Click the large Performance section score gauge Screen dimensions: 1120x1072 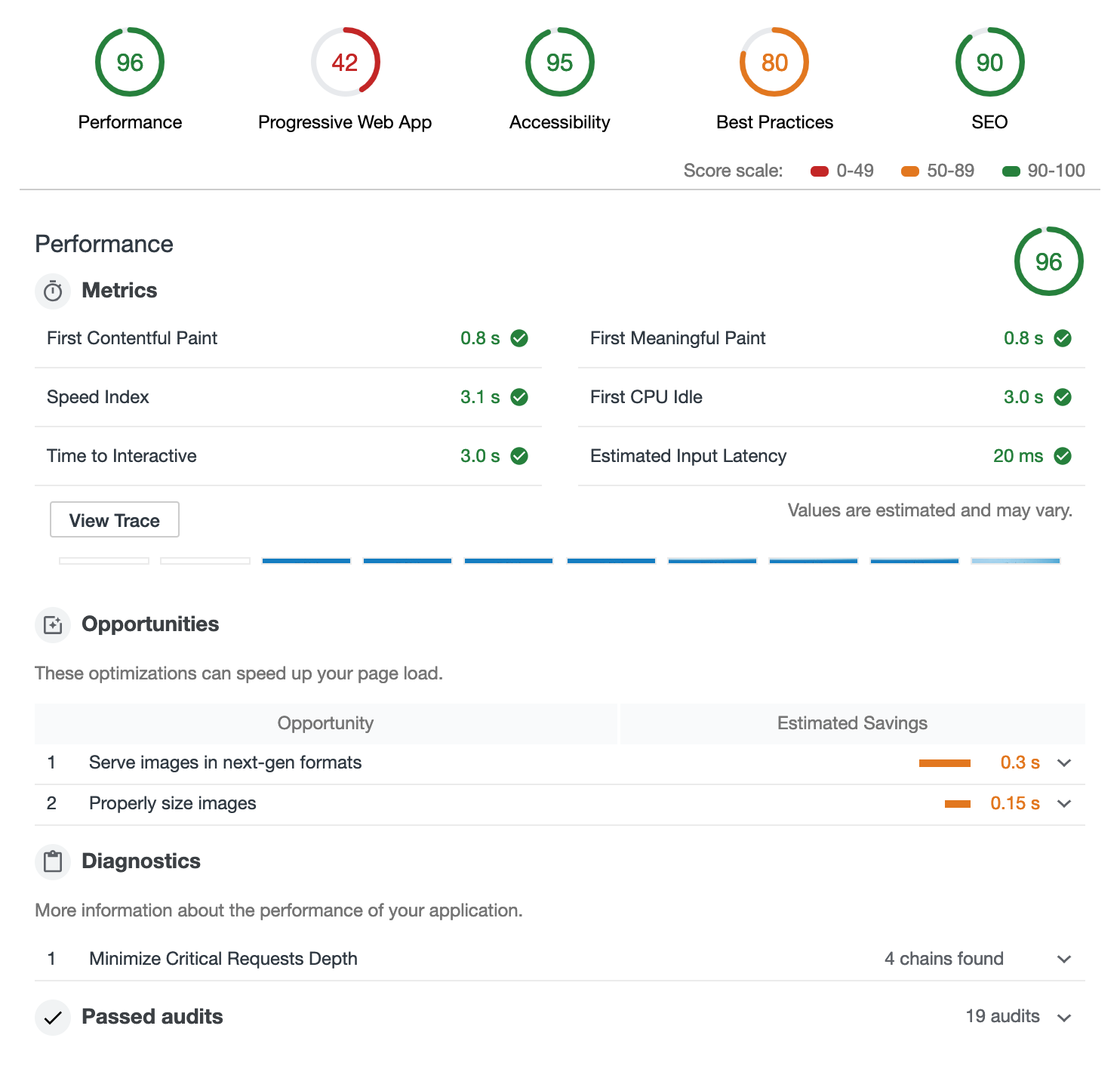pos(1048,261)
